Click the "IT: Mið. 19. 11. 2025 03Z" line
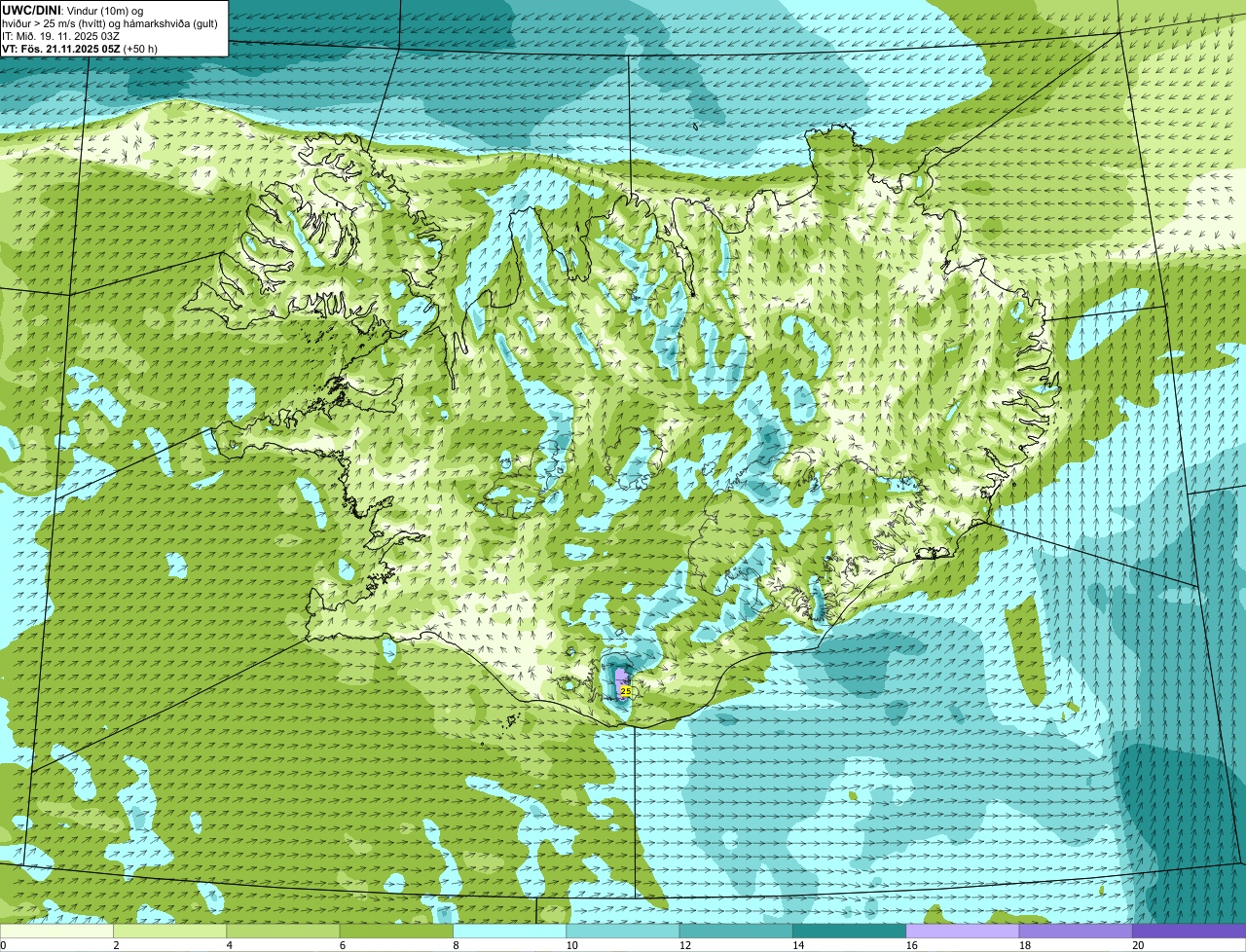1246x952 pixels. click(61, 36)
